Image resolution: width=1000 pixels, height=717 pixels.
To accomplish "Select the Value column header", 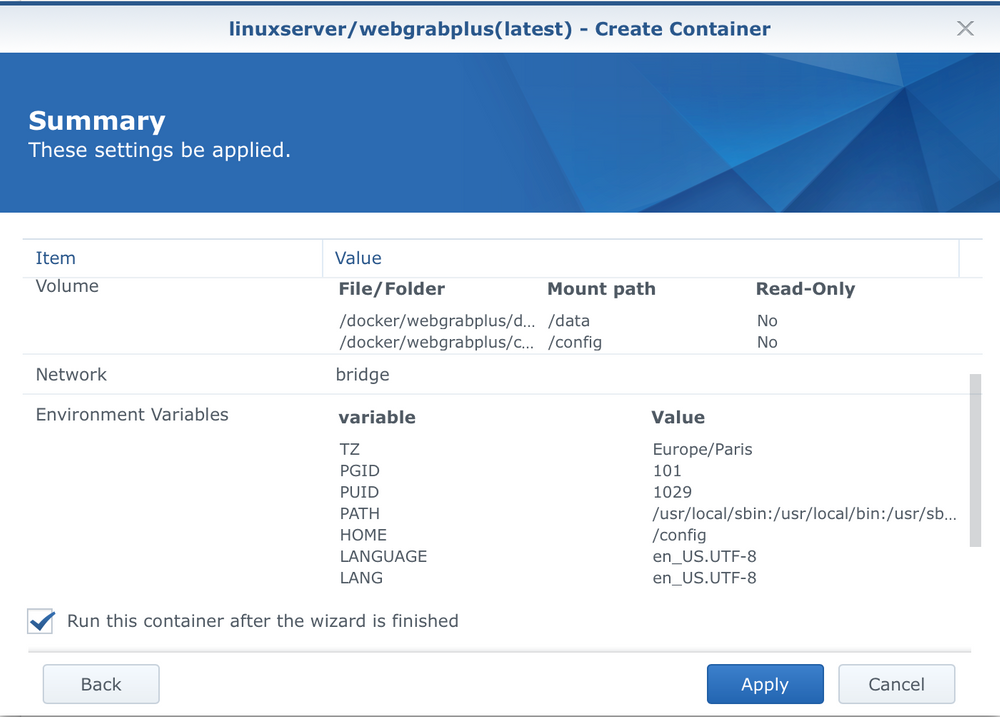I will [358, 258].
